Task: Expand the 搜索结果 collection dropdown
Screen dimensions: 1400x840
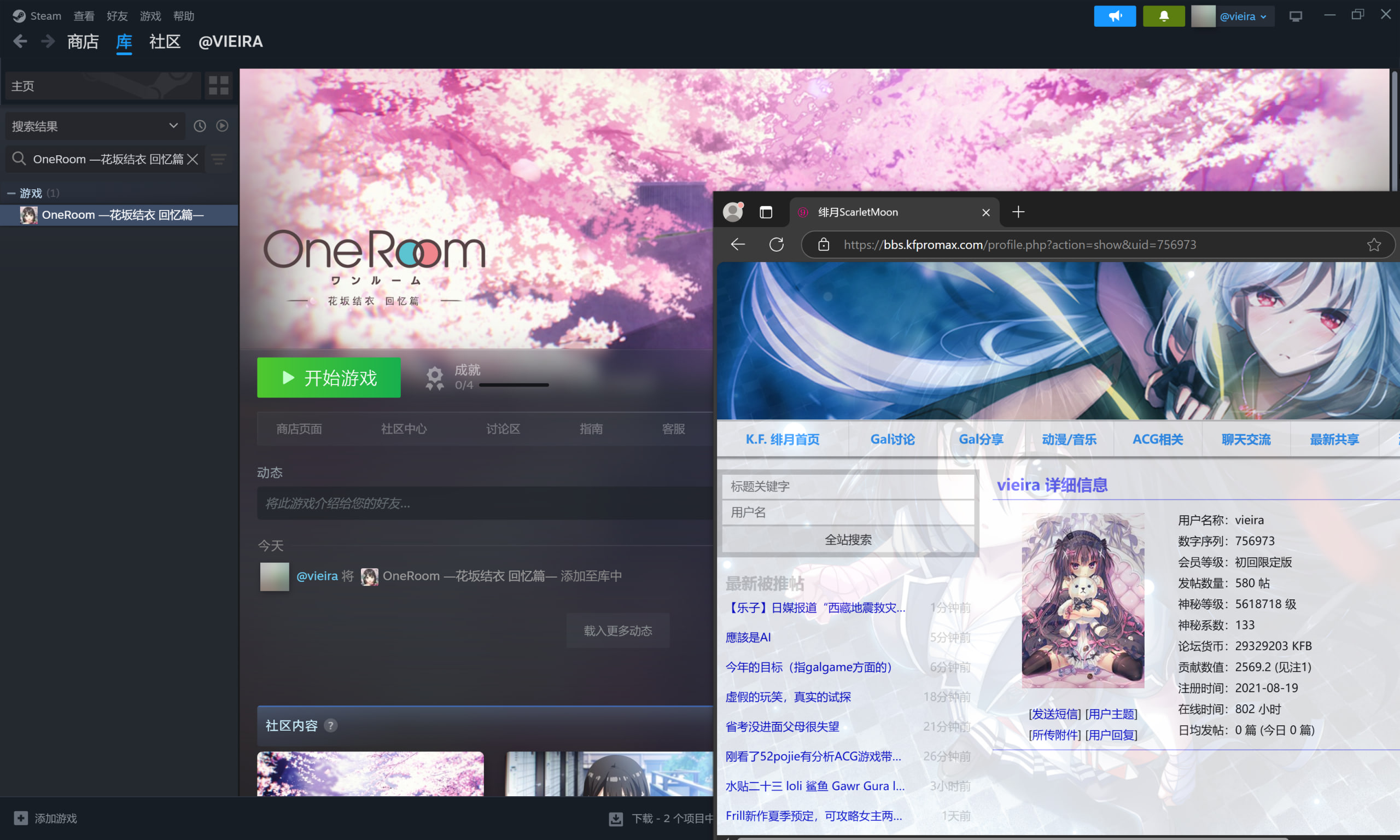Action: pyautogui.click(x=173, y=126)
